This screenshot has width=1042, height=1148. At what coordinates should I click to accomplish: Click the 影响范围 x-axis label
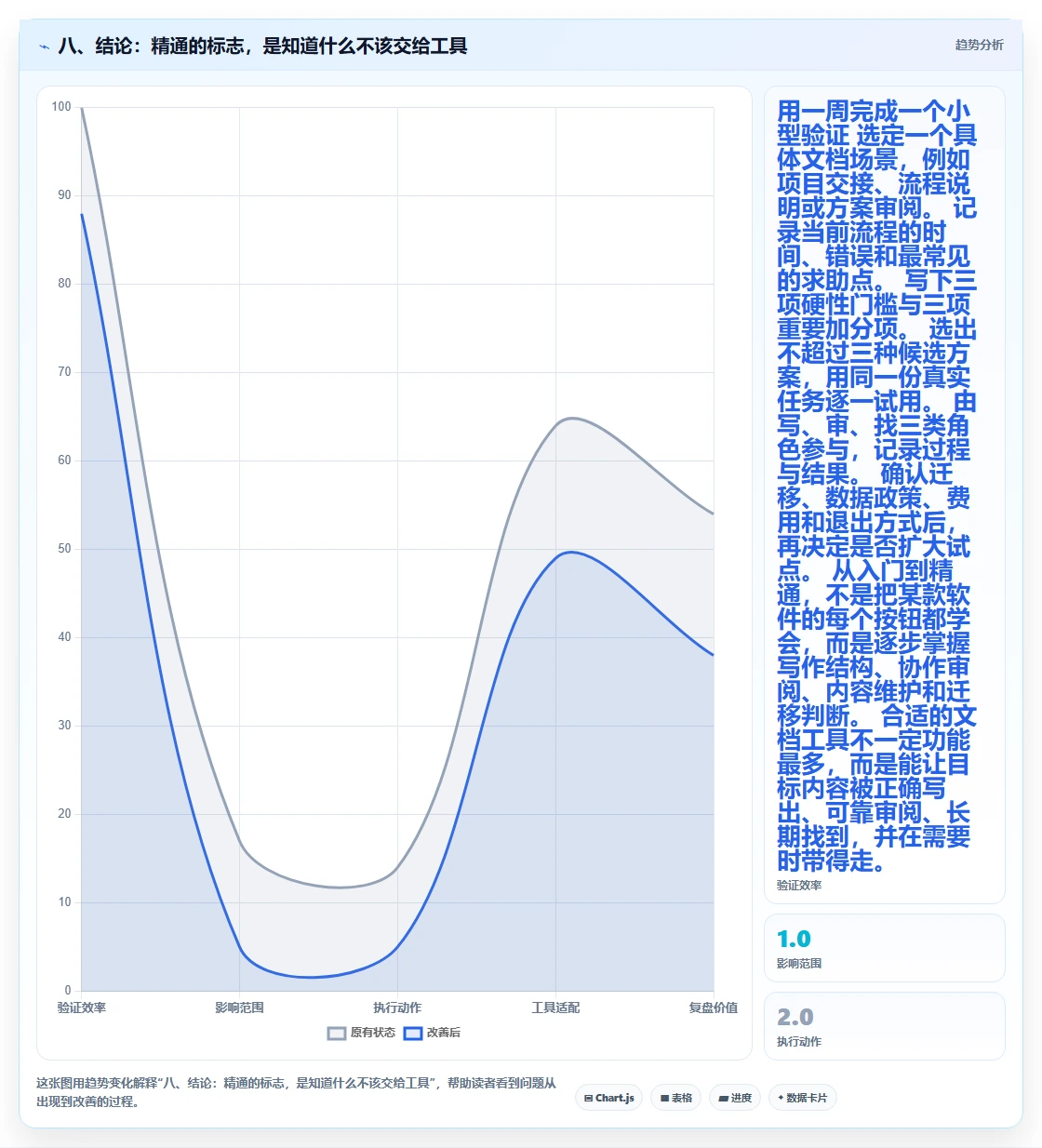(240, 1008)
